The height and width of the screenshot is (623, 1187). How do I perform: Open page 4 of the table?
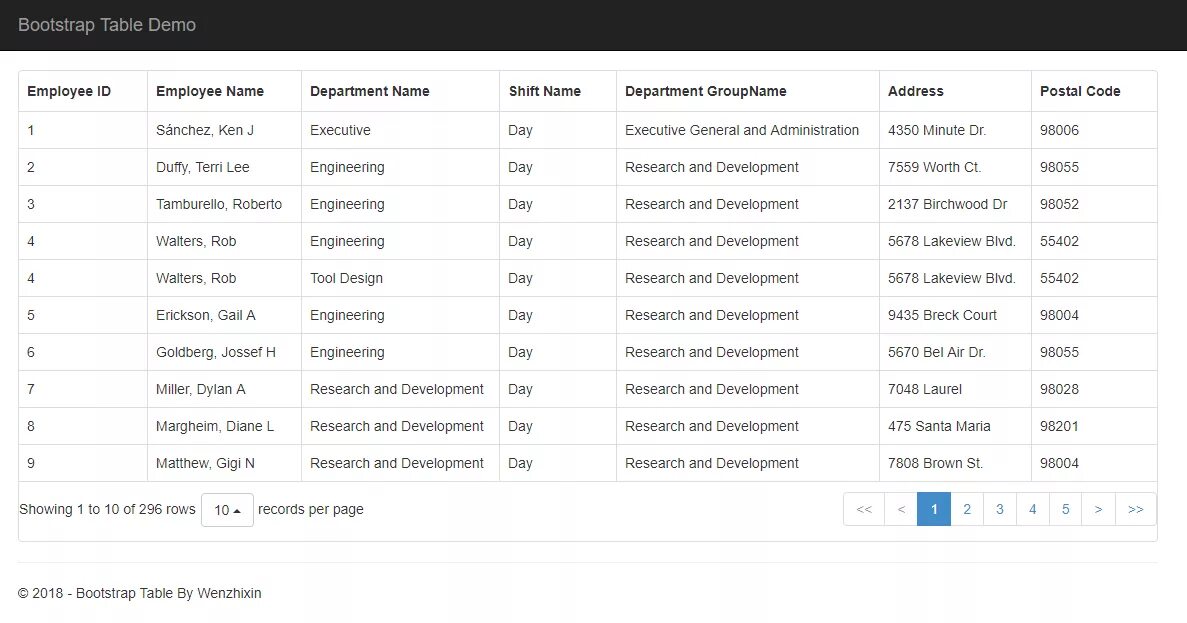[1033, 509]
